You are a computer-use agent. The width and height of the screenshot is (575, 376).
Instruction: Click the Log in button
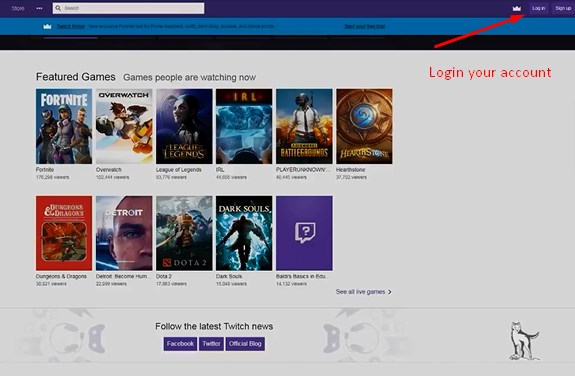[x=538, y=8]
